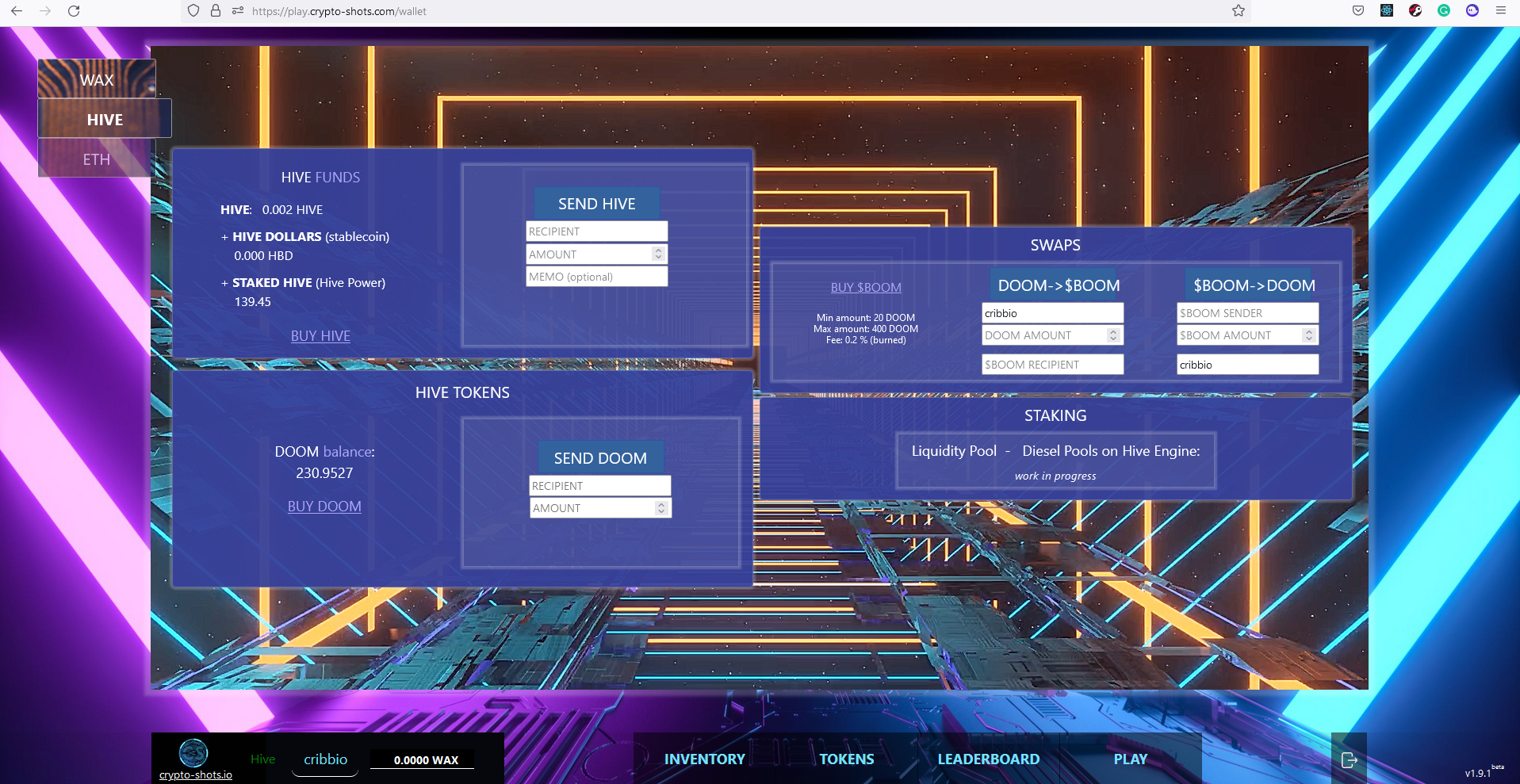Open the LEADERBOARD page
The width and height of the screenshot is (1520, 784).
[x=989, y=759]
